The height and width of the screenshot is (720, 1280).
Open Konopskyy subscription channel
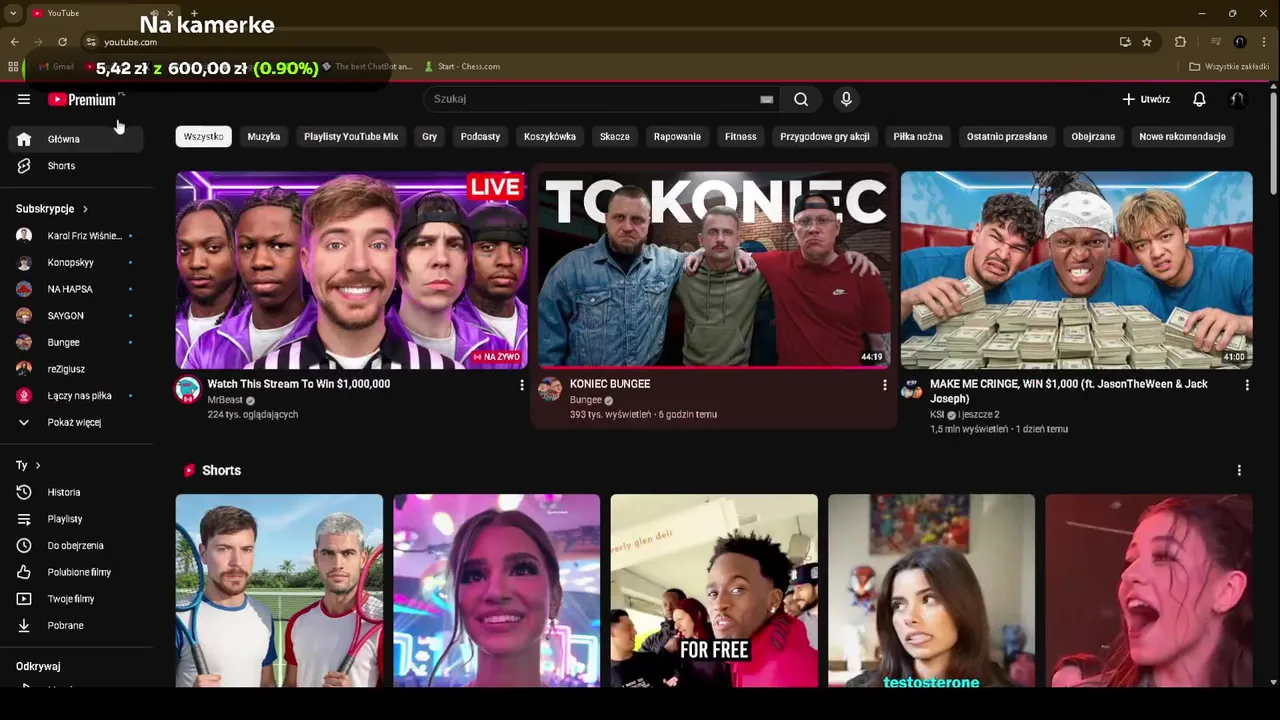click(x=76, y=262)
